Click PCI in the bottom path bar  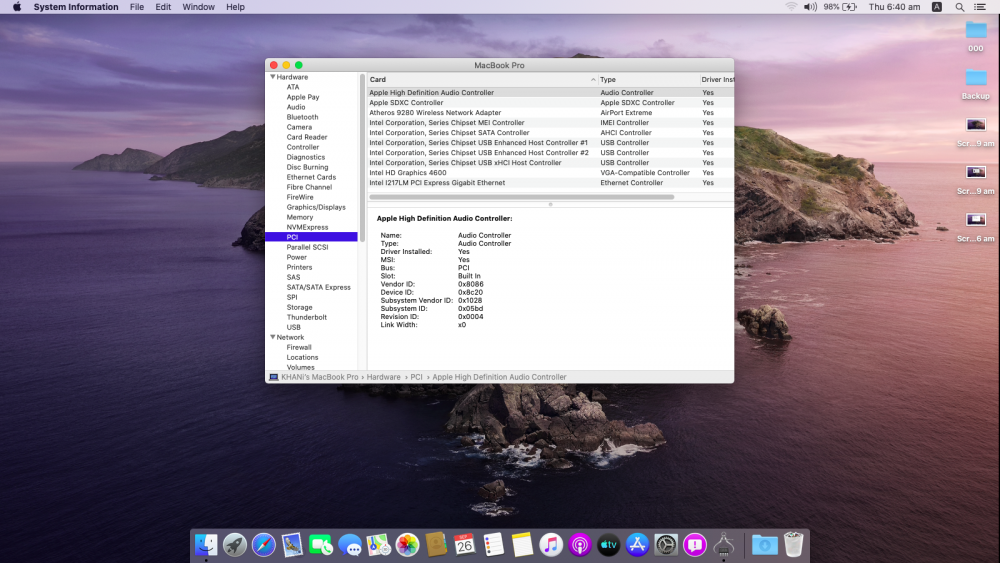pyautogui.click(x=416, y=377)
